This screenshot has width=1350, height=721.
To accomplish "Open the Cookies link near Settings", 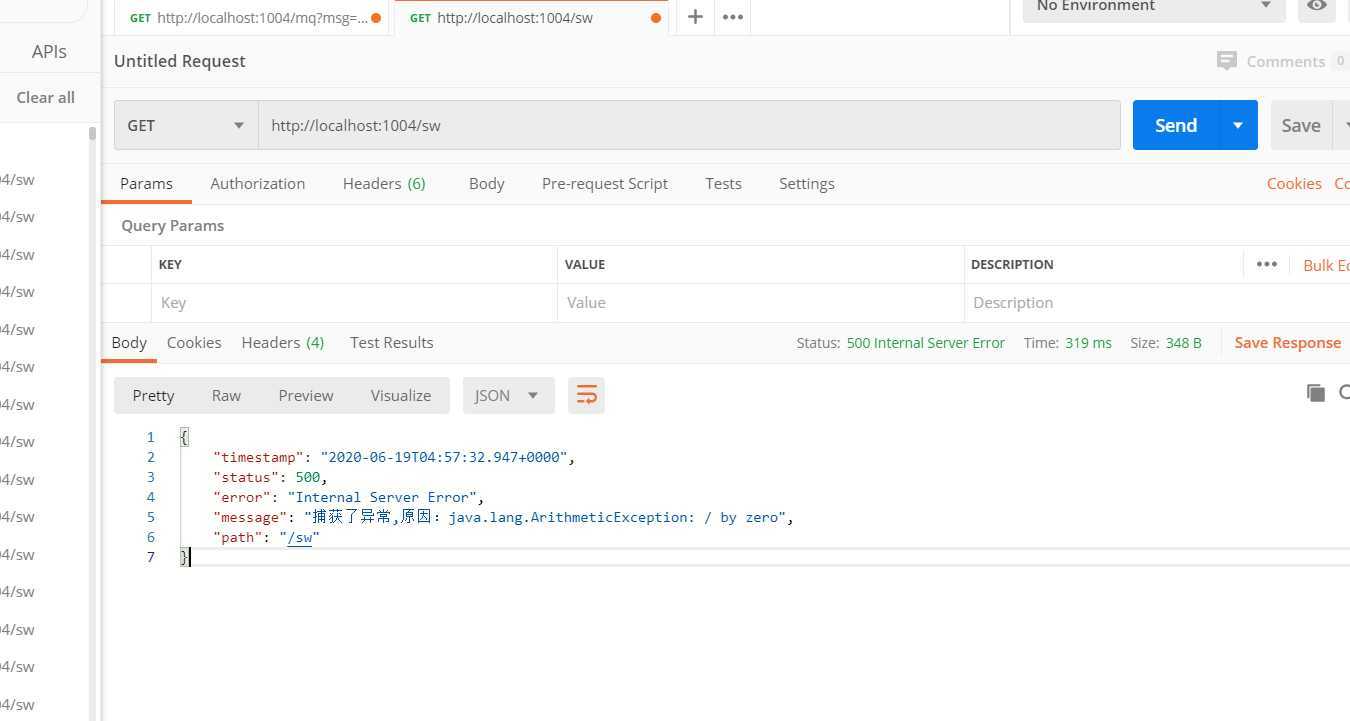I will tap(1294, 183).
